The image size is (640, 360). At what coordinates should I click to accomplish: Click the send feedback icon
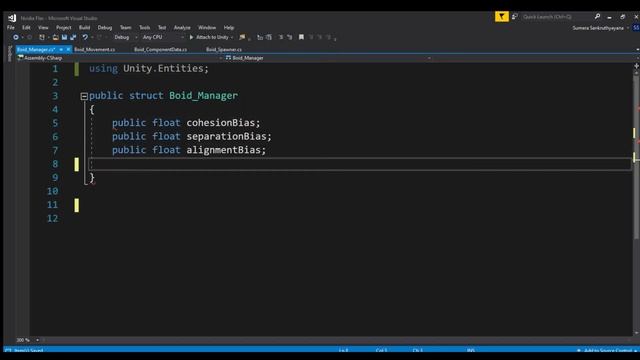click(x=515, y=16)
